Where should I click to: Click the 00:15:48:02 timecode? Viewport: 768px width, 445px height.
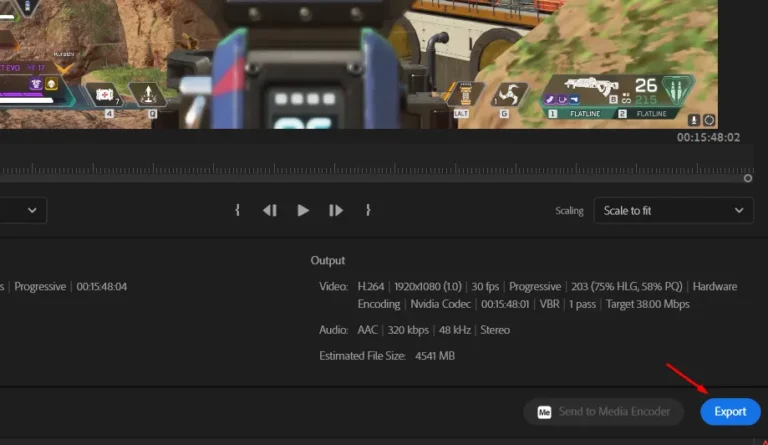pos(708,138)
